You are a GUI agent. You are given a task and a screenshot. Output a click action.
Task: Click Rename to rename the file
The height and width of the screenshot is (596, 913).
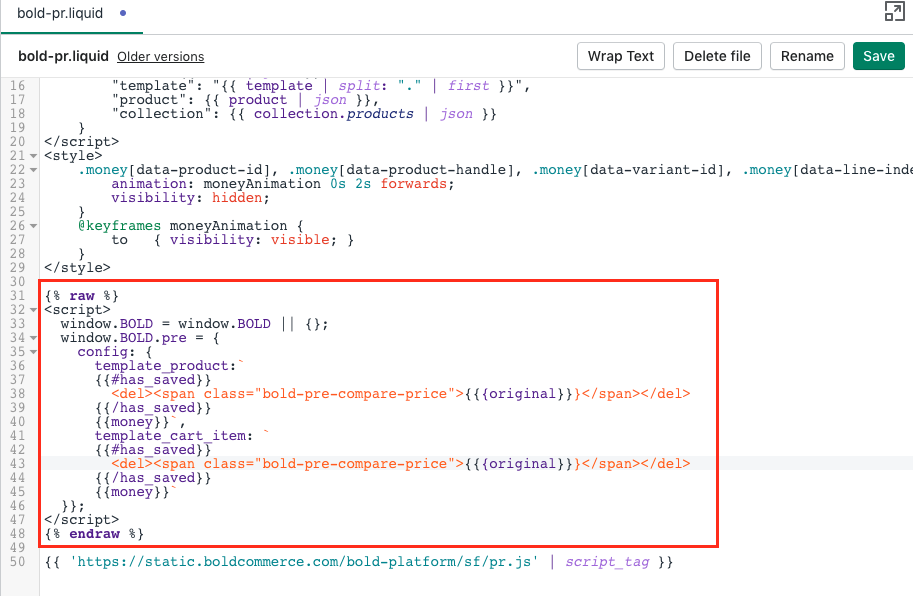click(807, 56)
